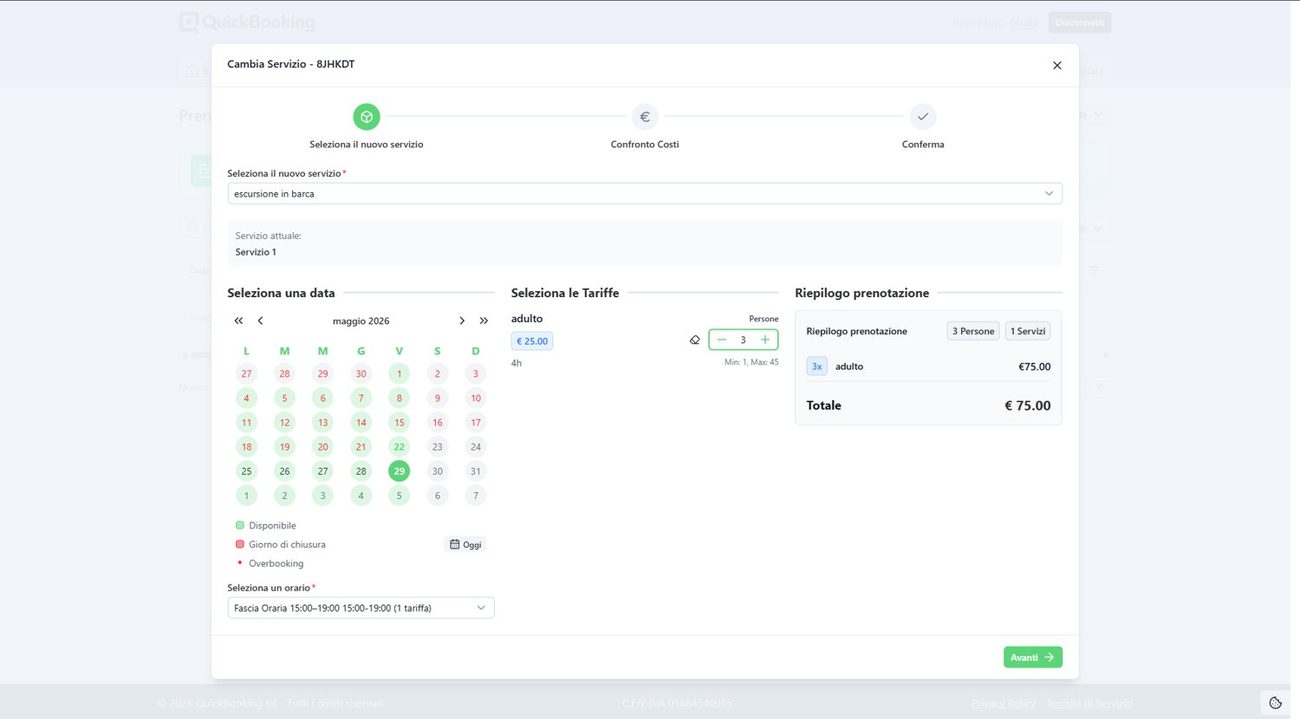The width and height of the screenshot is (1300, 719).
Task: Click Avanti to proceed
Action: [x=1033, y=657]
